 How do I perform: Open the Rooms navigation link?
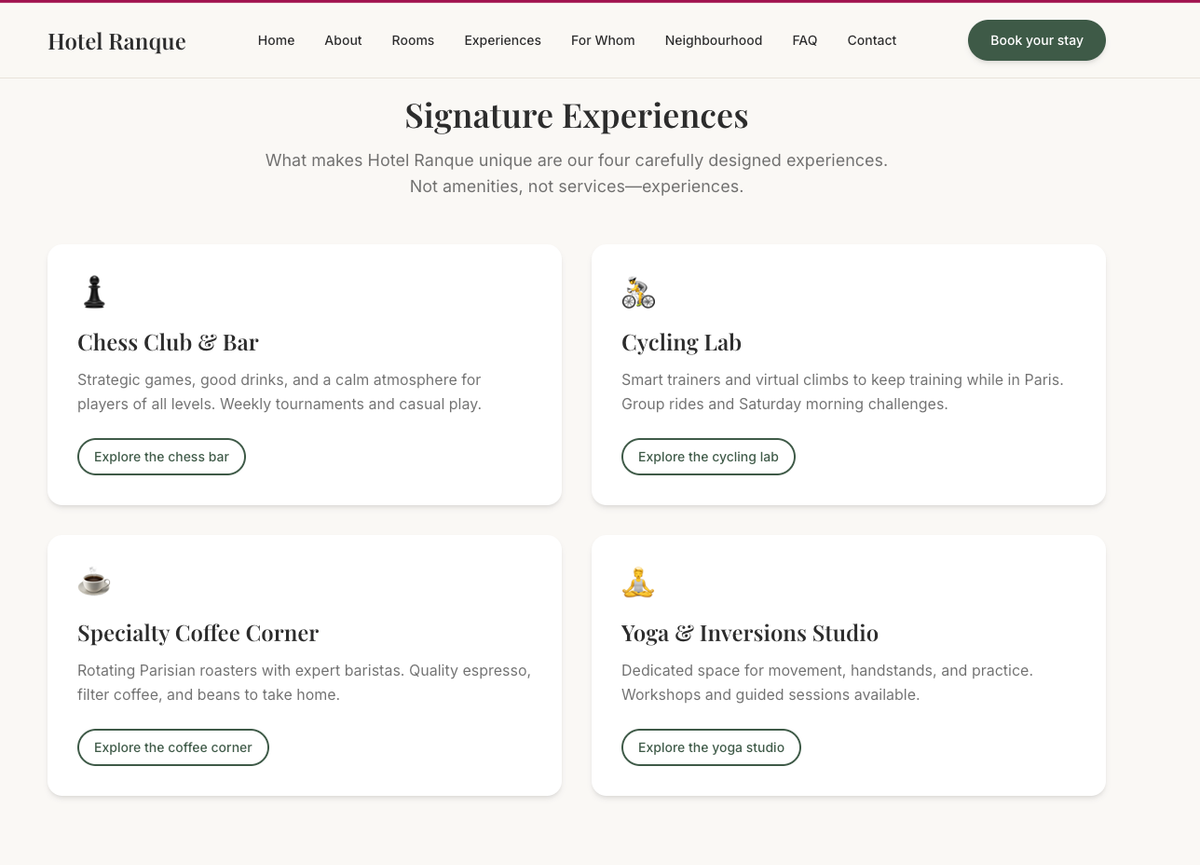coord(413,40)
